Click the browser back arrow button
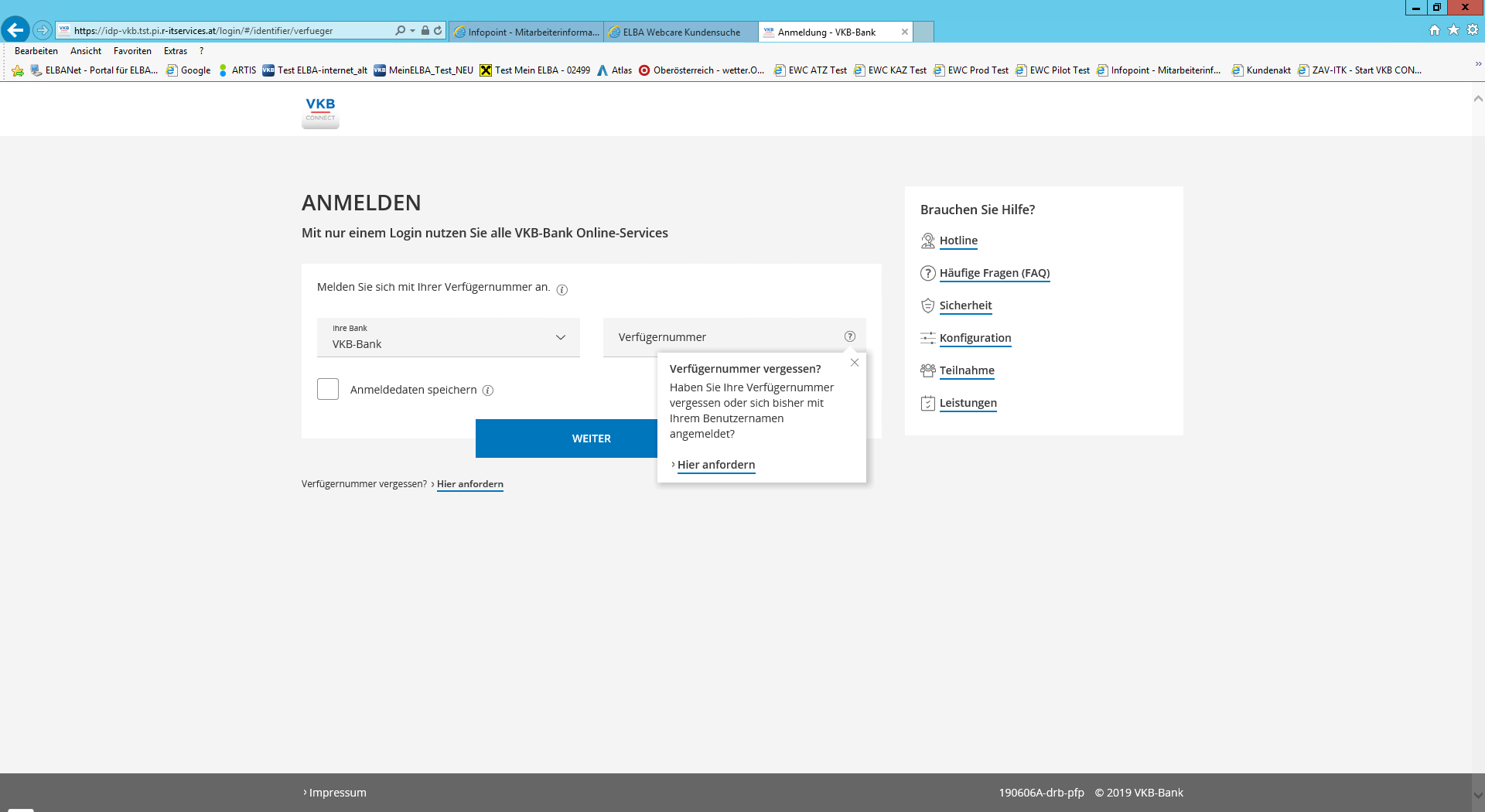 coord(15,30)
